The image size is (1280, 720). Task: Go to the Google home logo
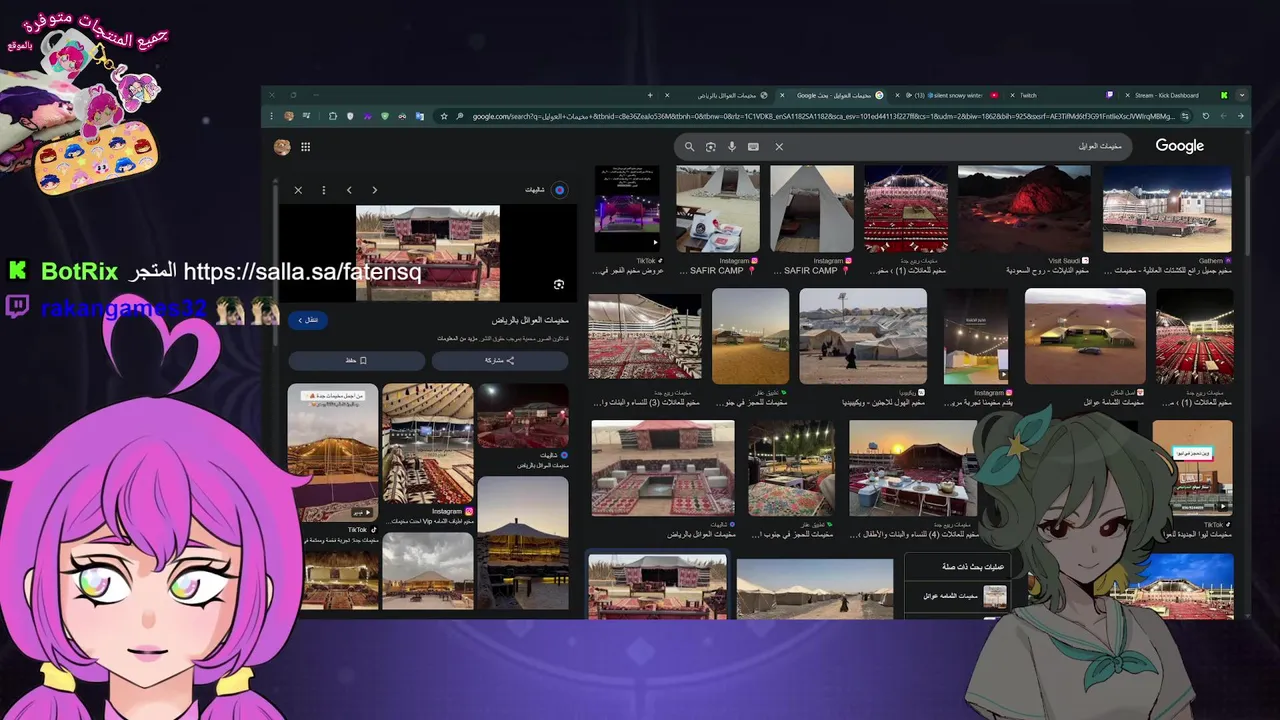pyautogui.click(x=1180, y=146)
